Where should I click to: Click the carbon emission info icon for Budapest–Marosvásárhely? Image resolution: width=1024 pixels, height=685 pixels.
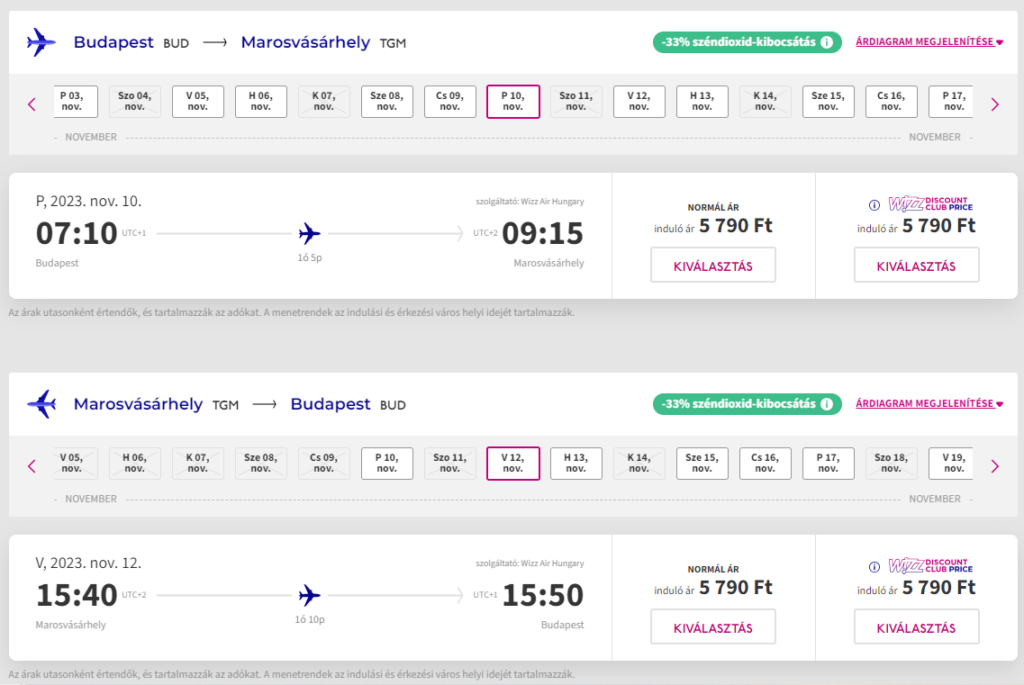826,42
